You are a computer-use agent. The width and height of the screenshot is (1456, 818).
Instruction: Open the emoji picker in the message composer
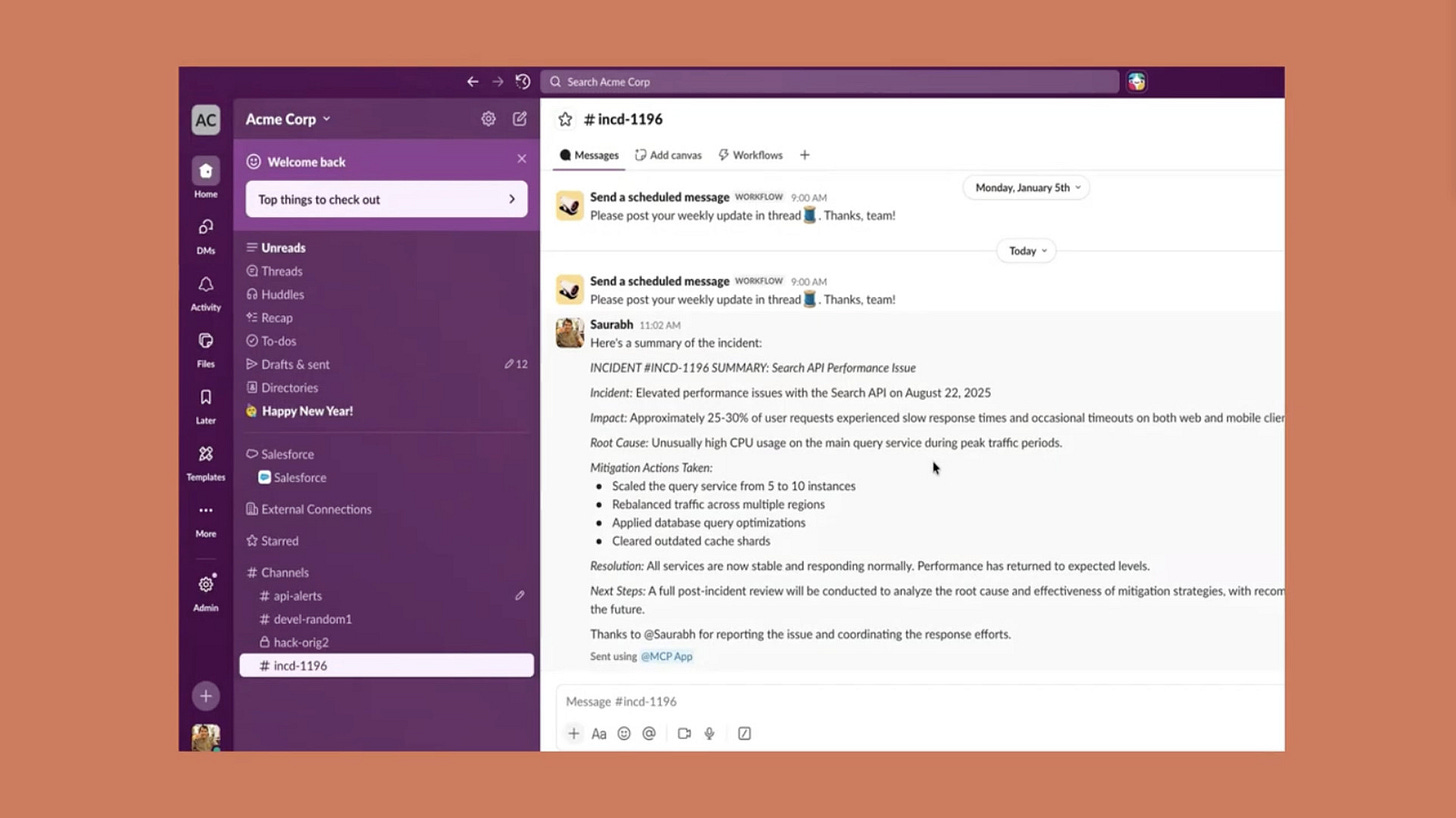(624, 733)
